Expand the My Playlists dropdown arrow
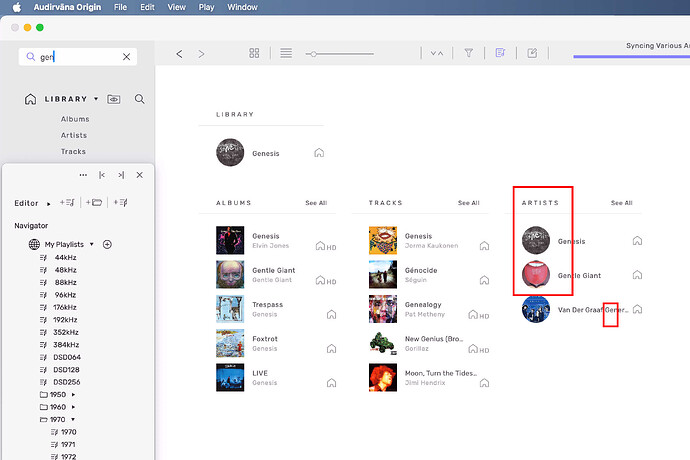Viewport: 690px width, 460px height. click(x=92, y=244)
